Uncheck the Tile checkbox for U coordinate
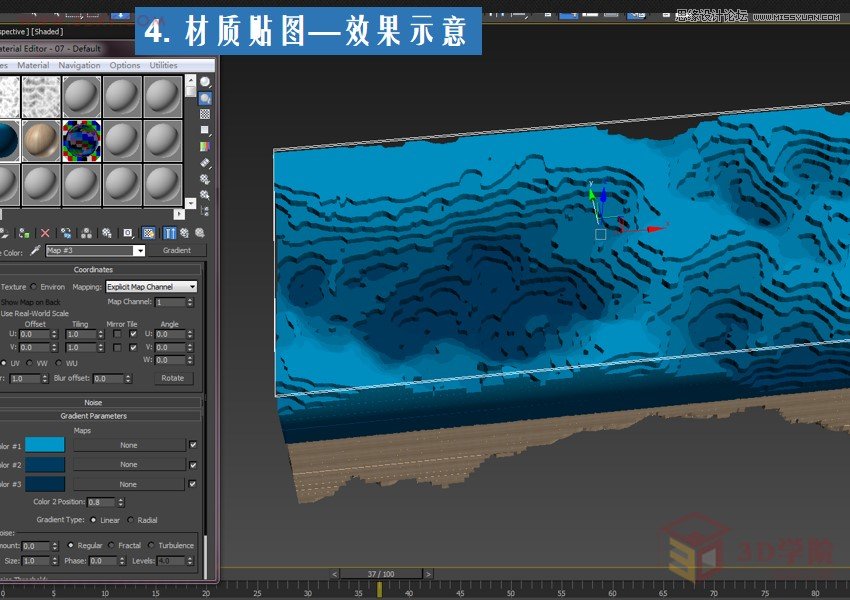Image resolution: width=850 pixels, height=600 pixels. (132, 333)
